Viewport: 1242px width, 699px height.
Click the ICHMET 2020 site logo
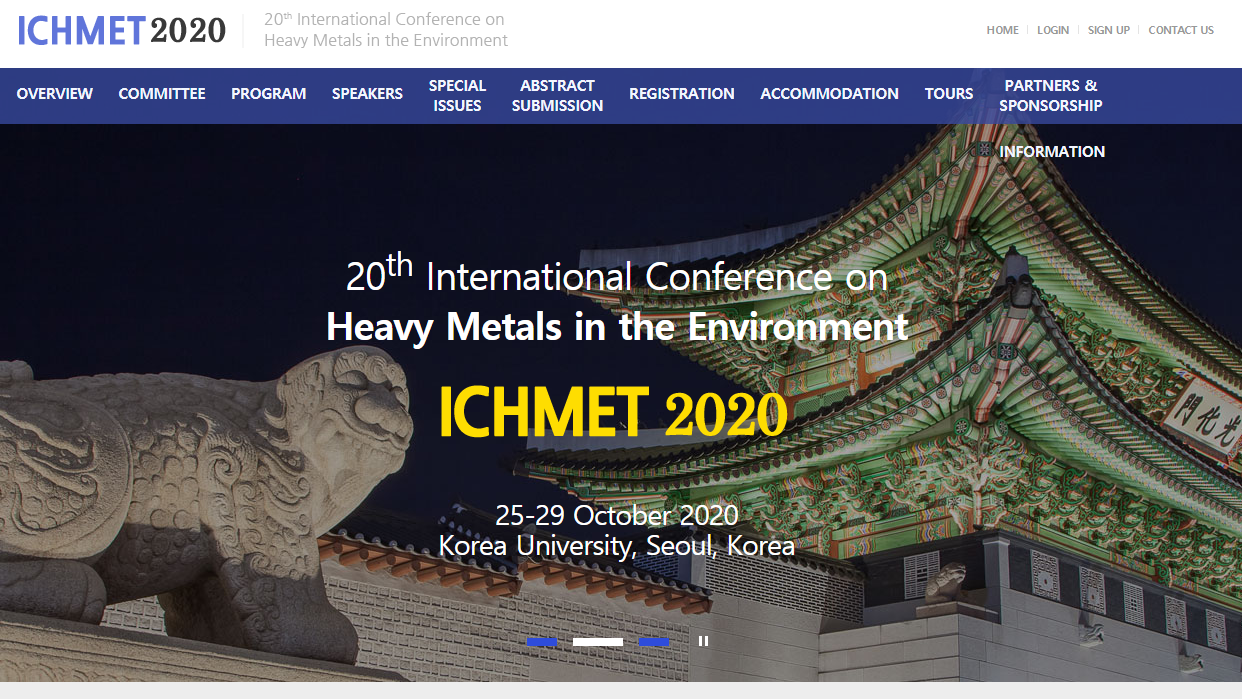click(122, 30)
